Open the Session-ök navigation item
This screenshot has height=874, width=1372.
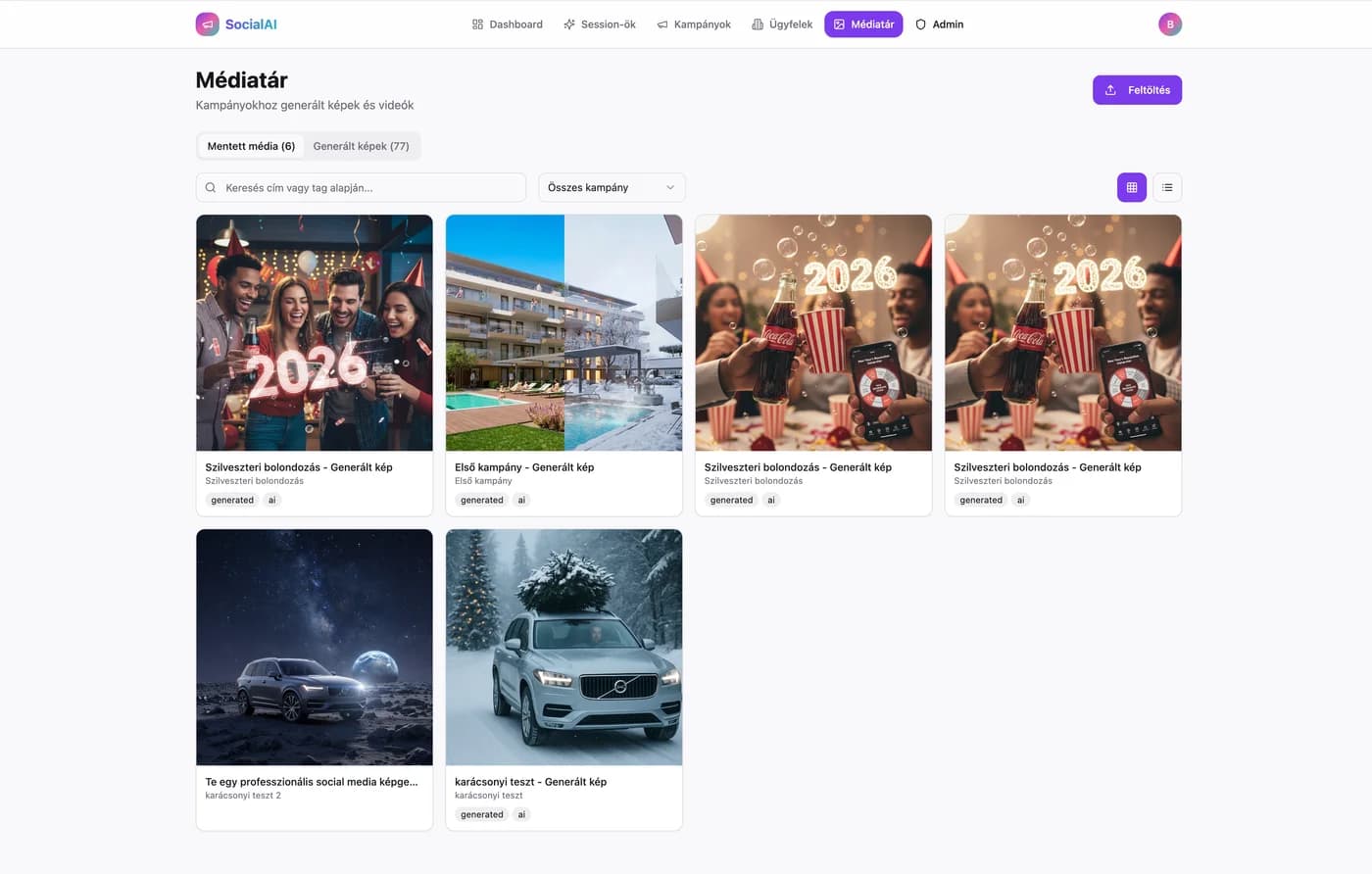tap(599, 24)
